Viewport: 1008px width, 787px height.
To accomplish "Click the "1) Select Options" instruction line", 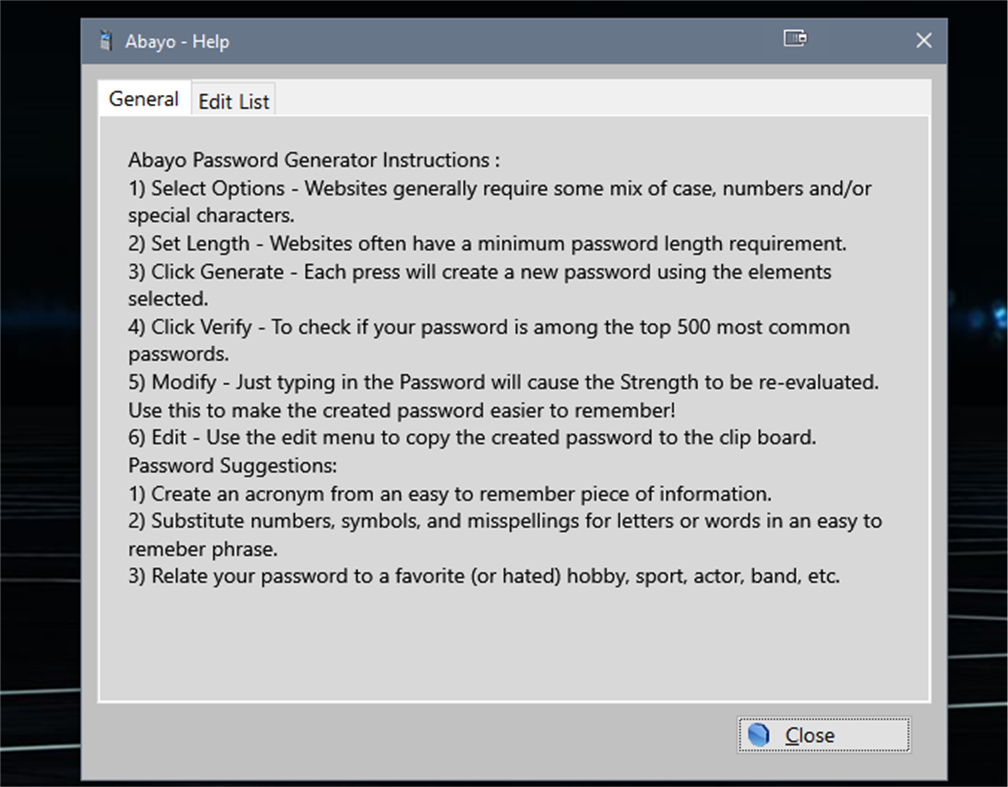I will coord(500,188).
